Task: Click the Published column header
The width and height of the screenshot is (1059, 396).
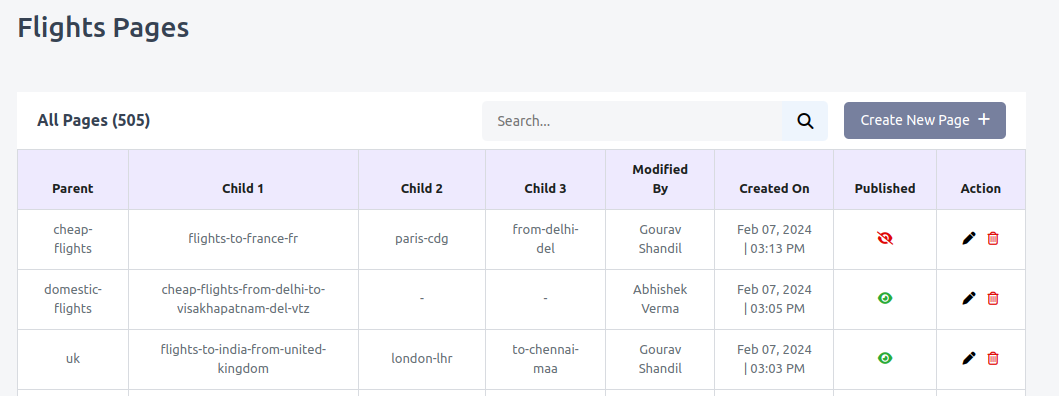Action: pos(885,189)
